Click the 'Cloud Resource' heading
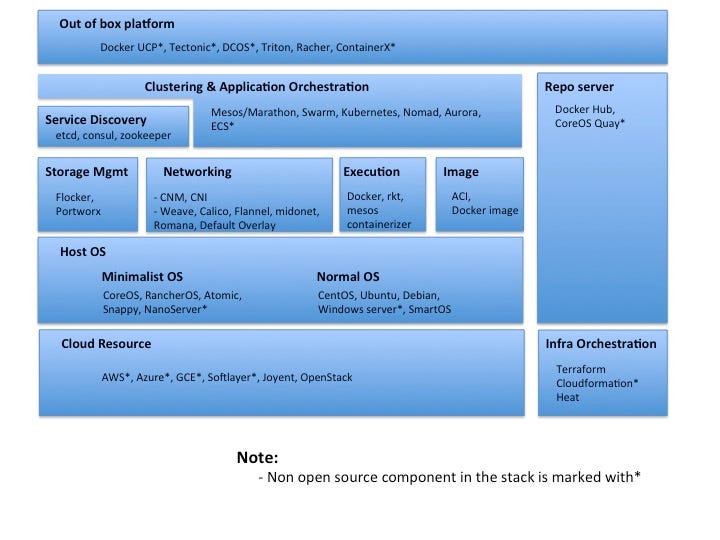This screenshot has height=540, width=720. click(x=106, y=344)
